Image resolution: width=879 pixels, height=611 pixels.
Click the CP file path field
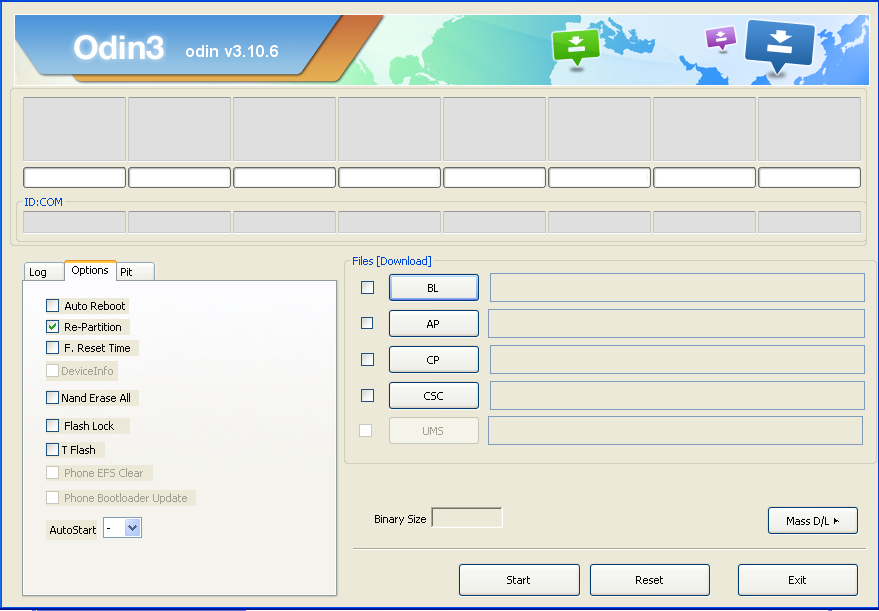[x=677, y=359]
